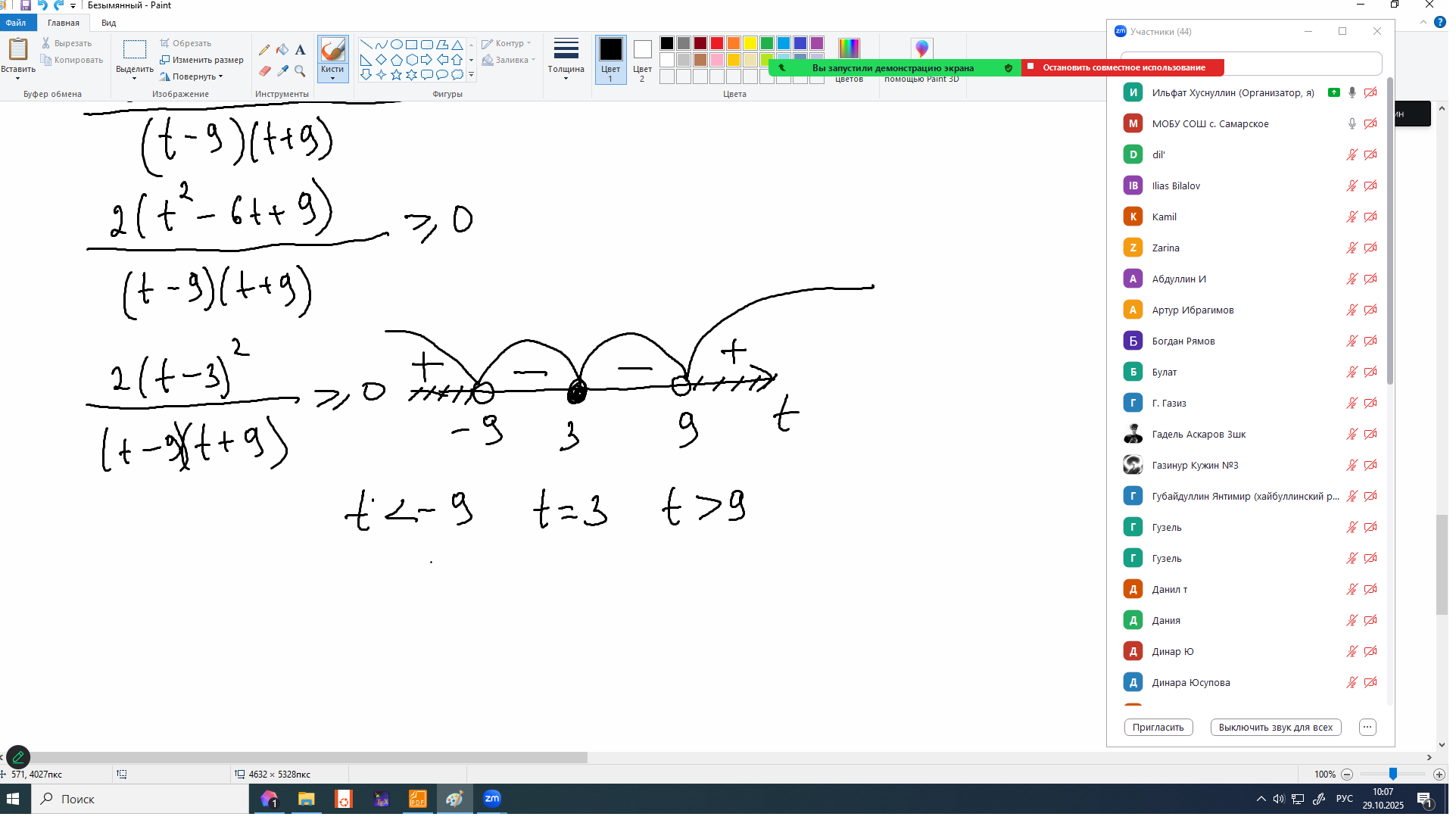
Task: Open the Повернуть rotate dropdown
Action: [x=192, y=77]
